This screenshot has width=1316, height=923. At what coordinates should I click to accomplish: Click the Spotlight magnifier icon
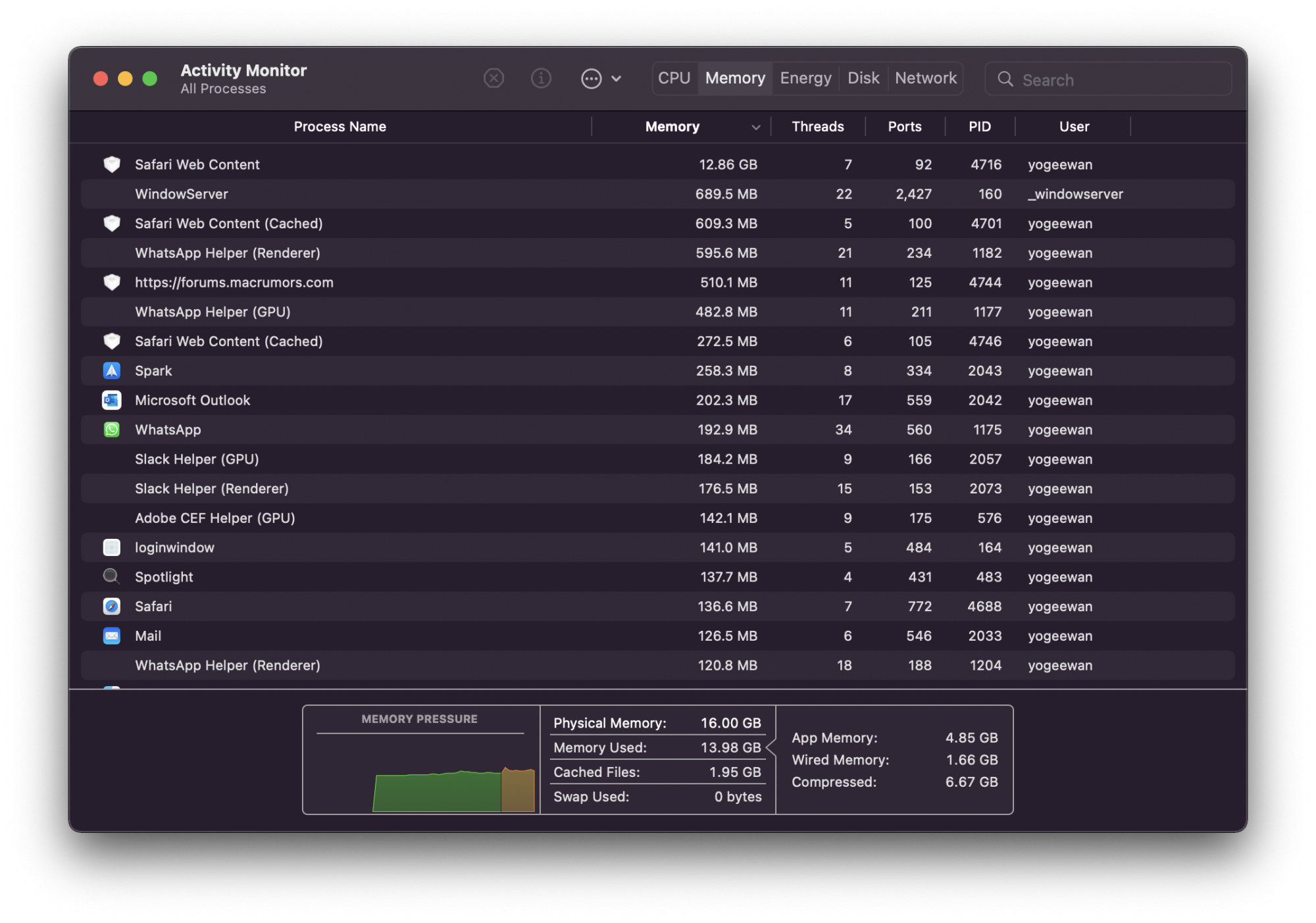pyautogui.click(x=112, y=576)
